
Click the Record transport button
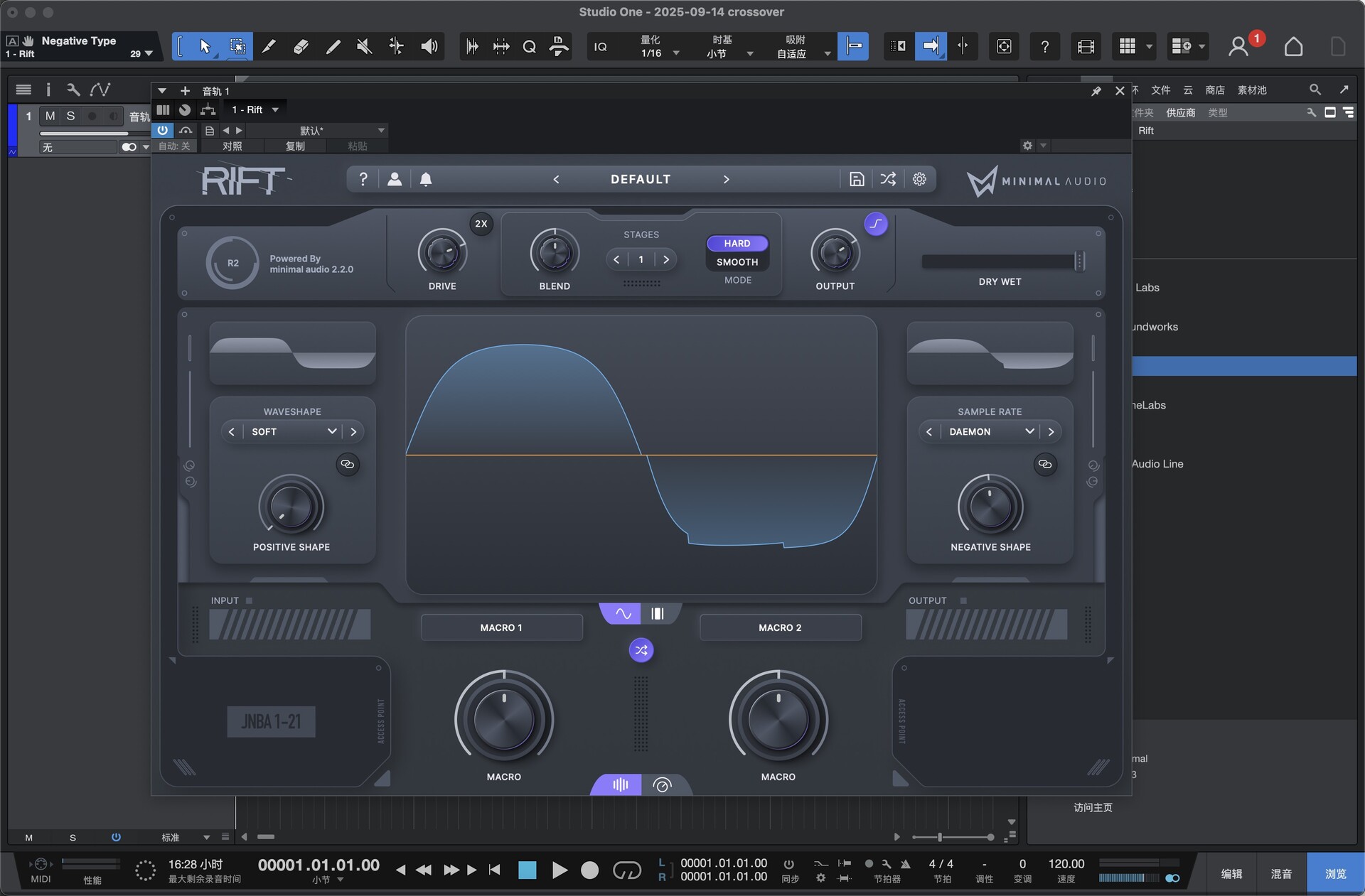pos(589,870)
